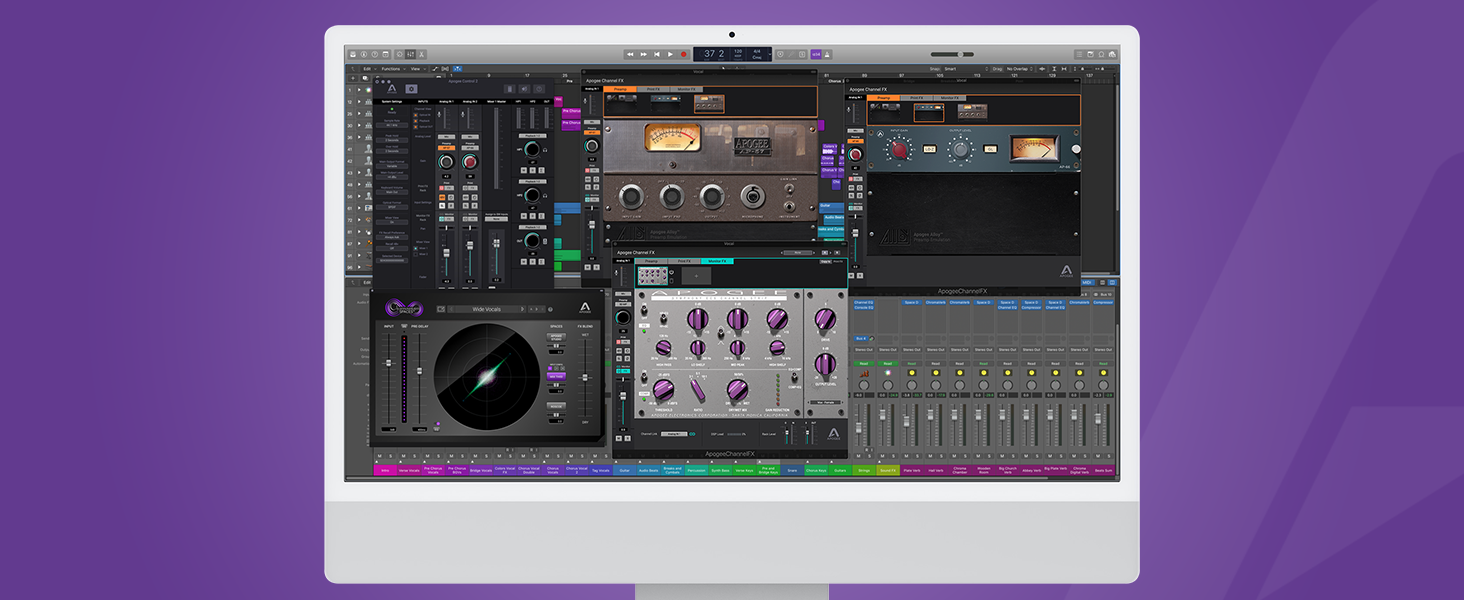Toggle the Mixer icon in control bar
The height and width of the screenshot is (600, 1464).
(411, 54)
